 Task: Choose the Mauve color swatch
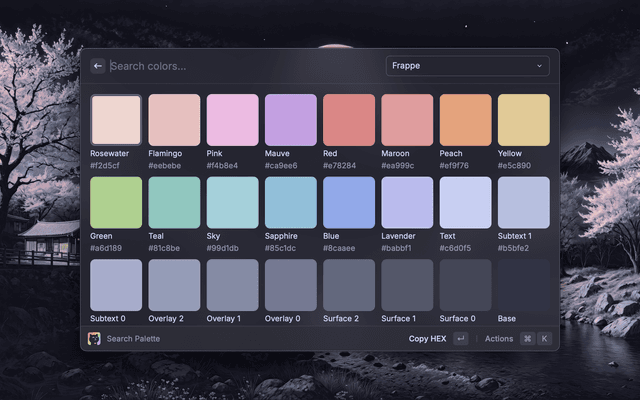point(291,120)
